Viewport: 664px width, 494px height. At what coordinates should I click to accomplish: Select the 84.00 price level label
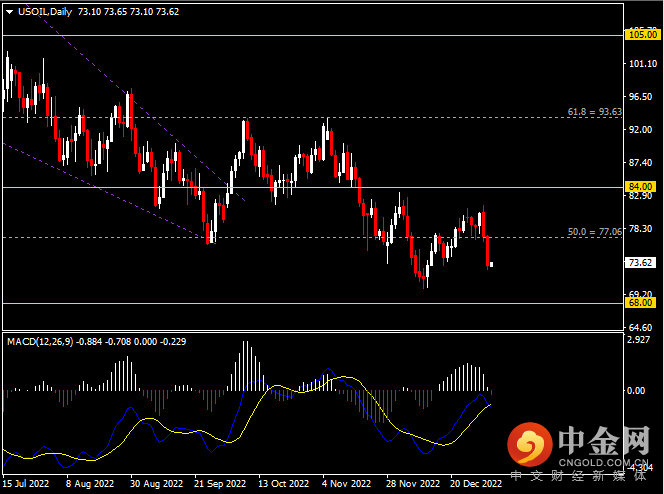tap(639, 187)
